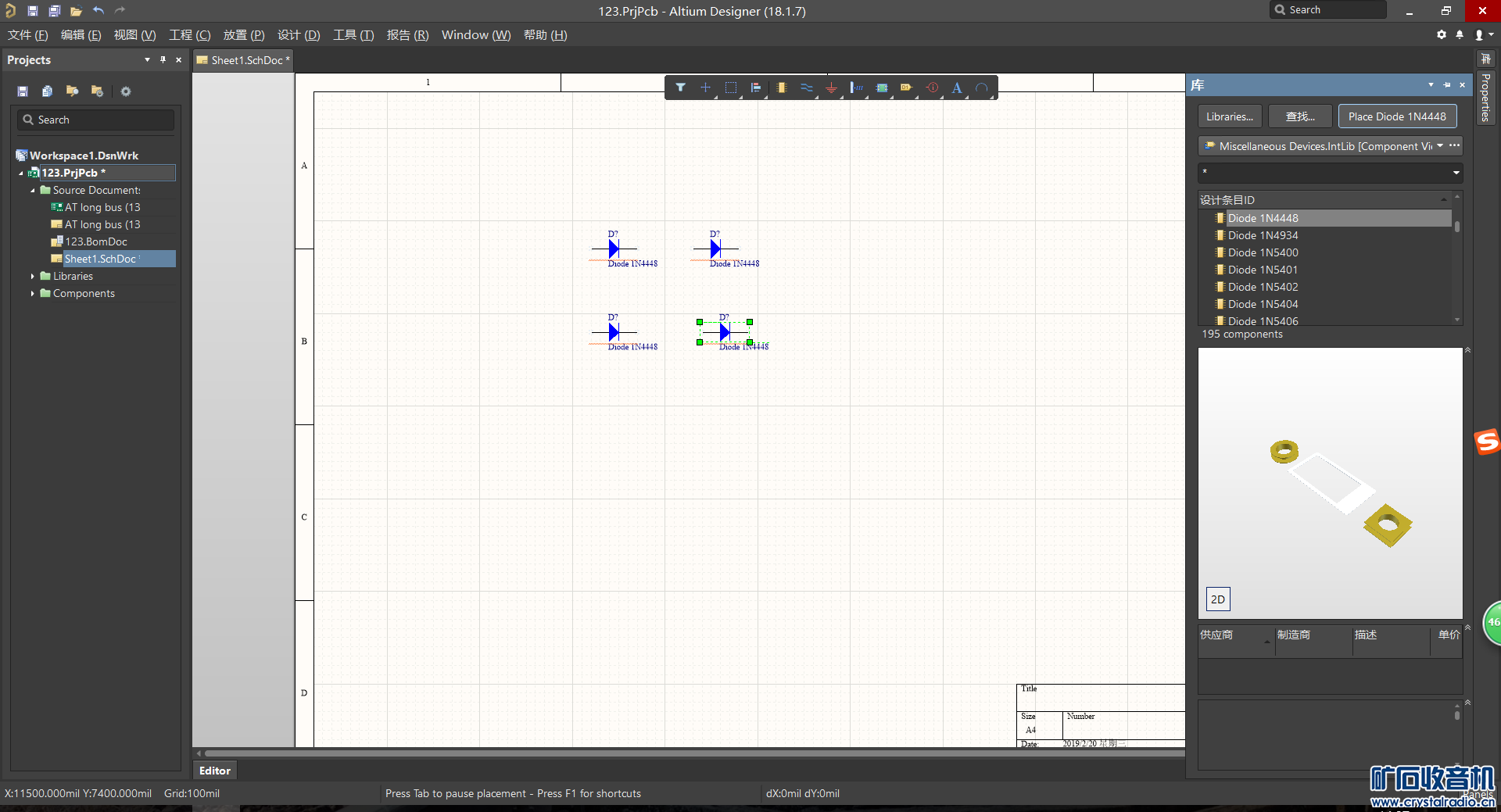1501x812 pixels.
Task: Click the Libraries... button
Action: click(1229, 116)
